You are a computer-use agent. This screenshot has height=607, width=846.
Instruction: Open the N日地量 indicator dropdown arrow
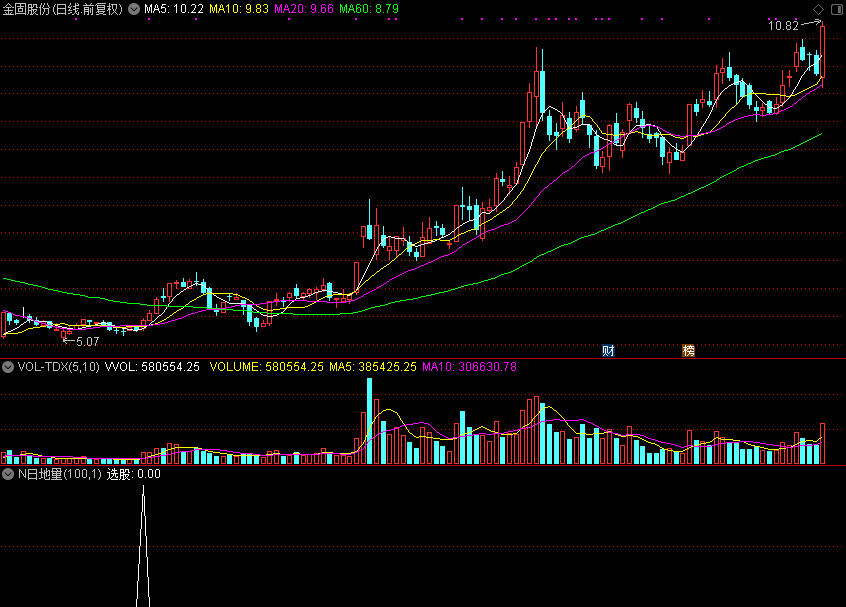(8, 474)
